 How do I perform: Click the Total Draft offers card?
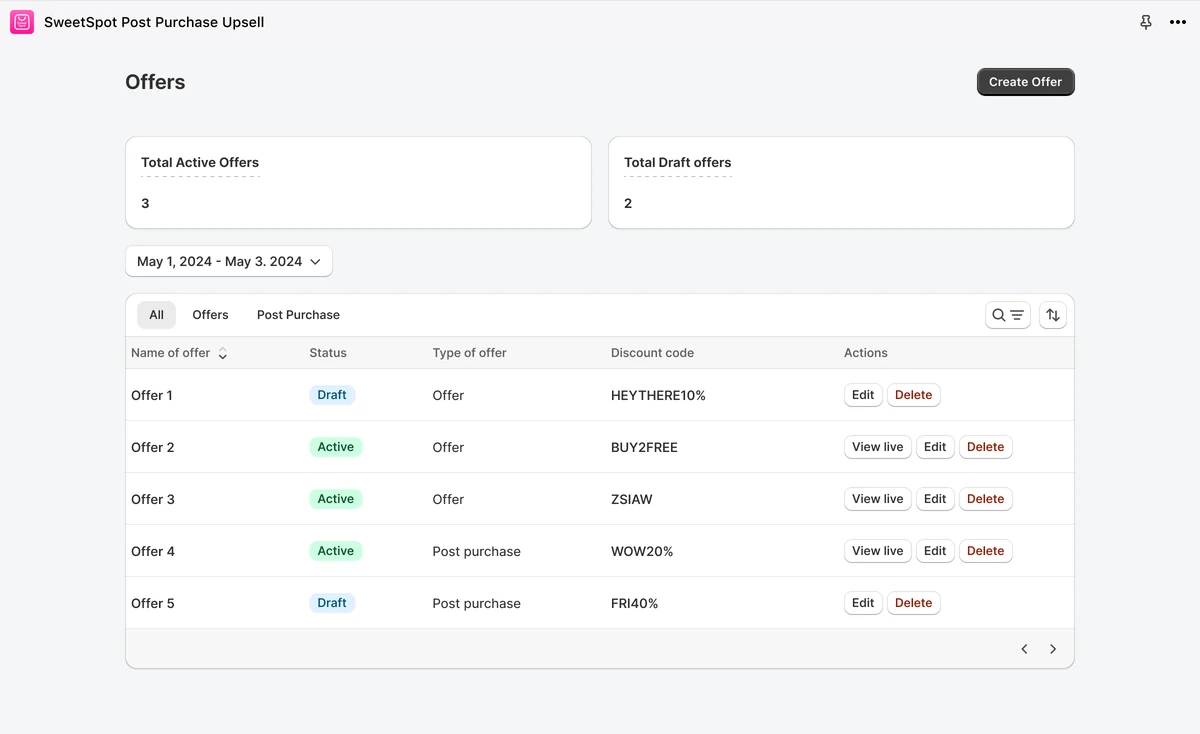pos(841,183)
